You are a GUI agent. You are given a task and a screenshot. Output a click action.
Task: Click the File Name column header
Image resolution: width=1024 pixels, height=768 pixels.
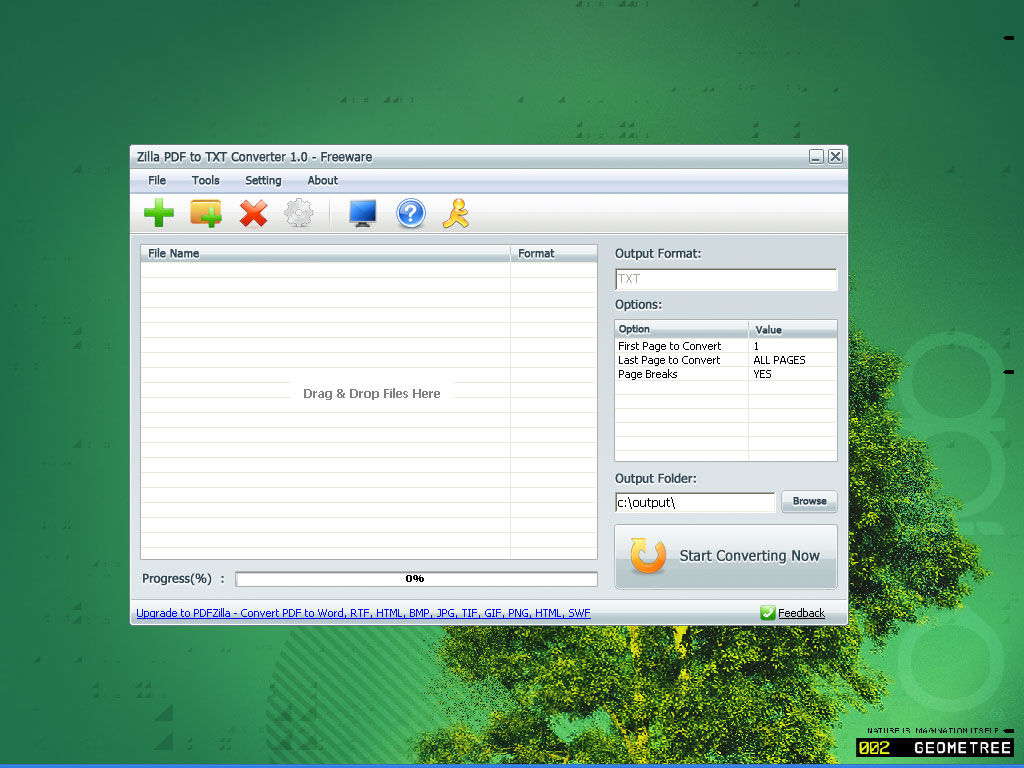[x=325, y=253]
